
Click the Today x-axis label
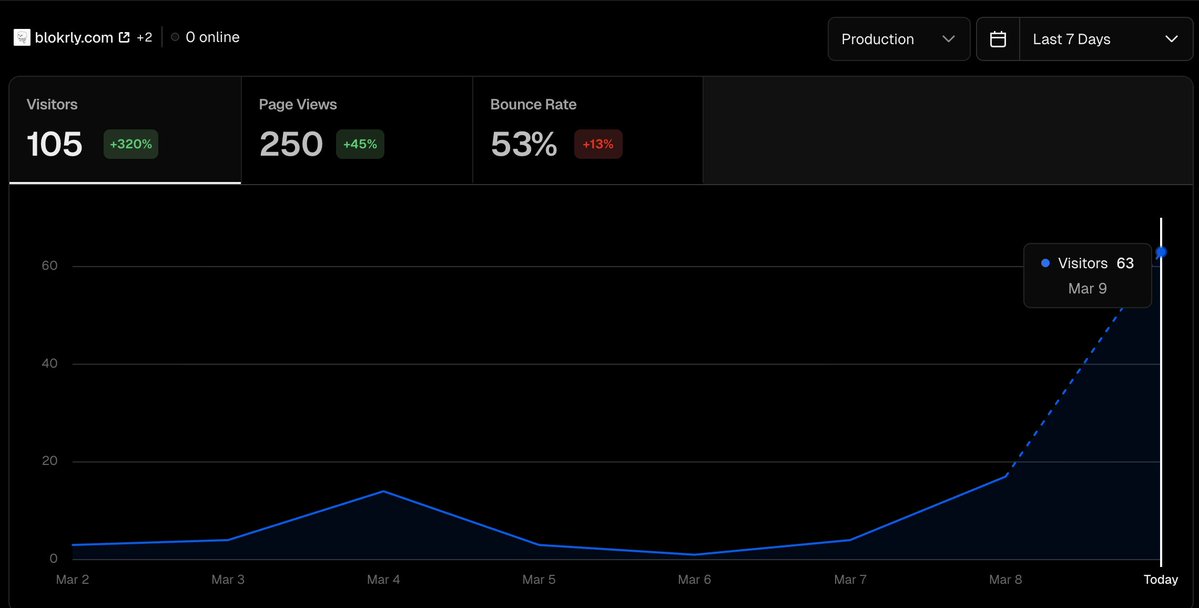click(x=1161, y=580)
